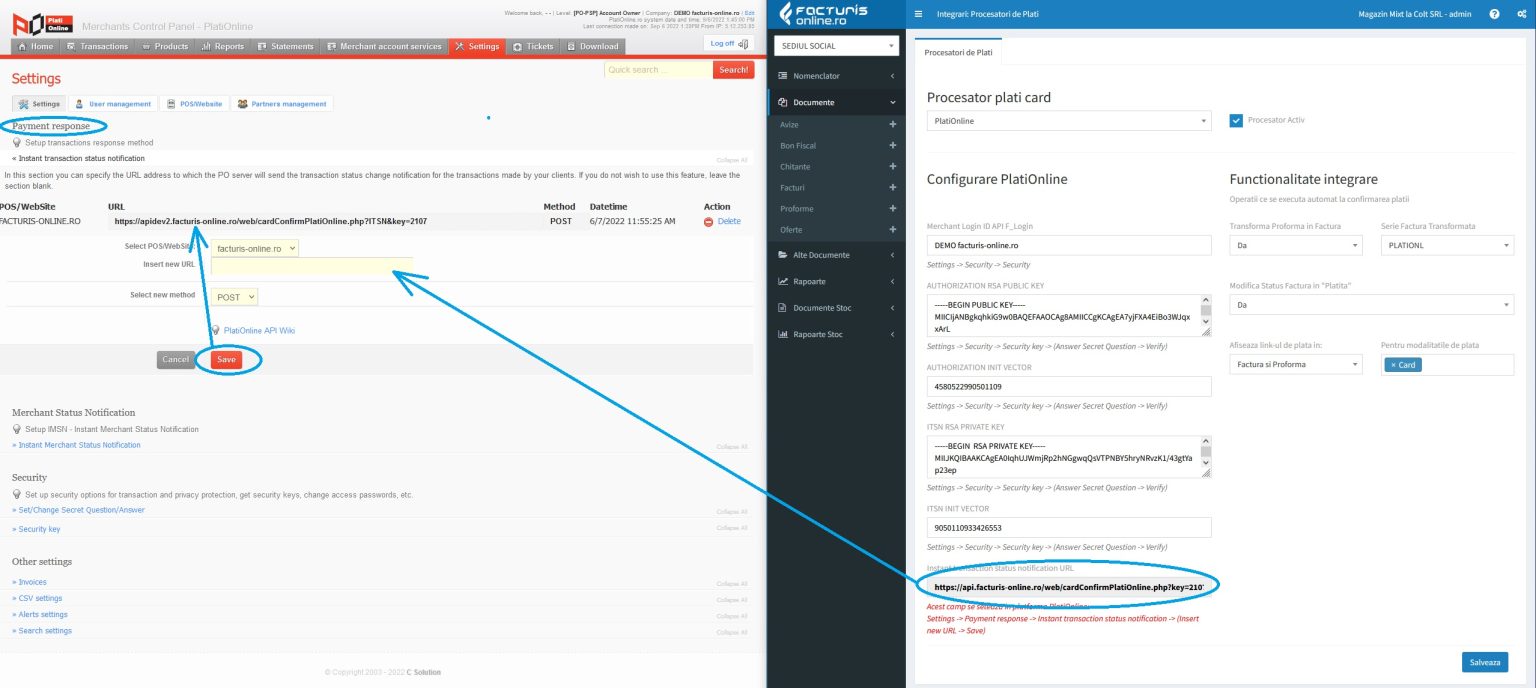Select the Procesatori de Plati tab

[957, 51]
